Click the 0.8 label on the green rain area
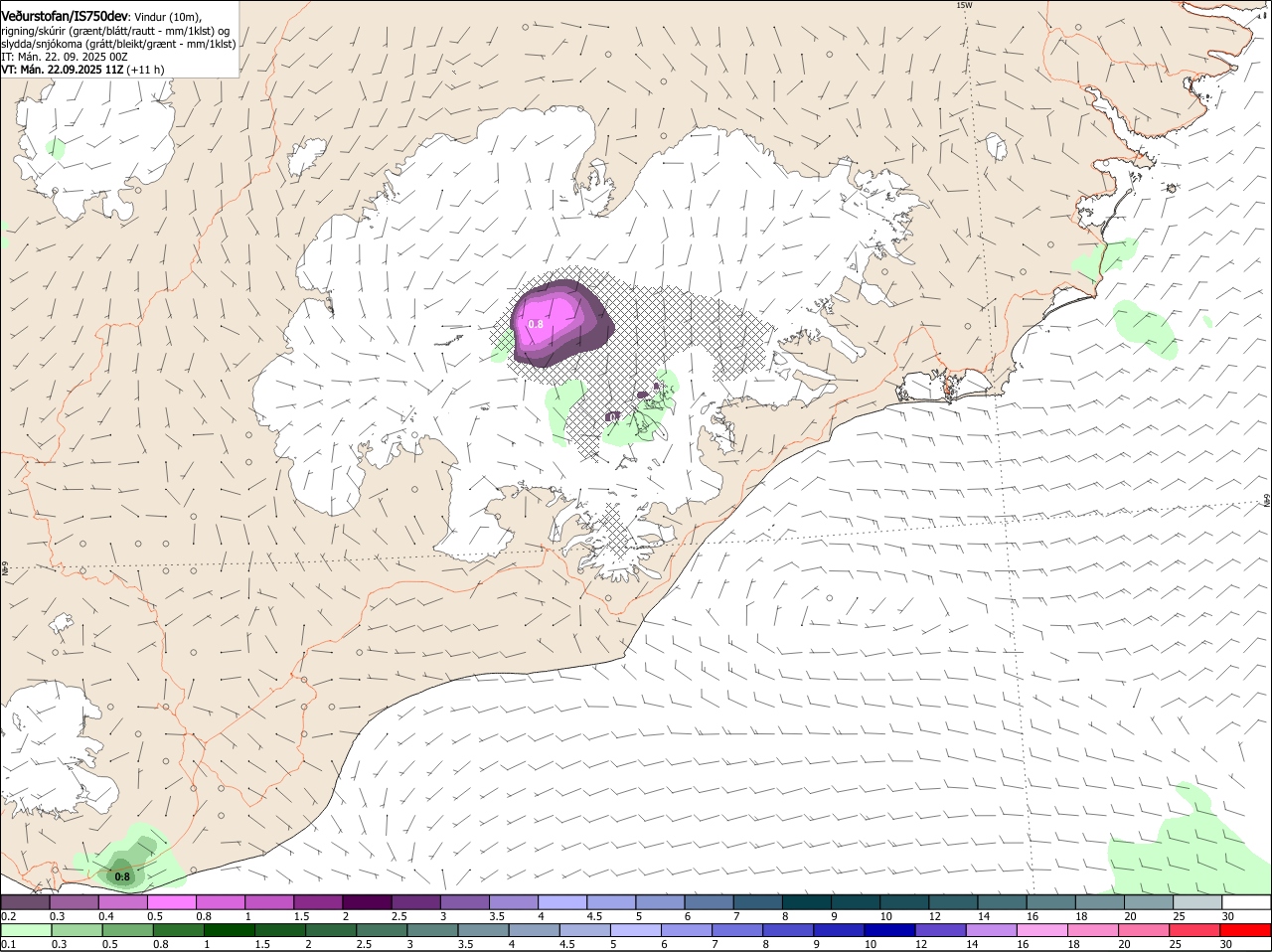The image size is (1272, 952). pyautogui.click(x=122, y=876)
